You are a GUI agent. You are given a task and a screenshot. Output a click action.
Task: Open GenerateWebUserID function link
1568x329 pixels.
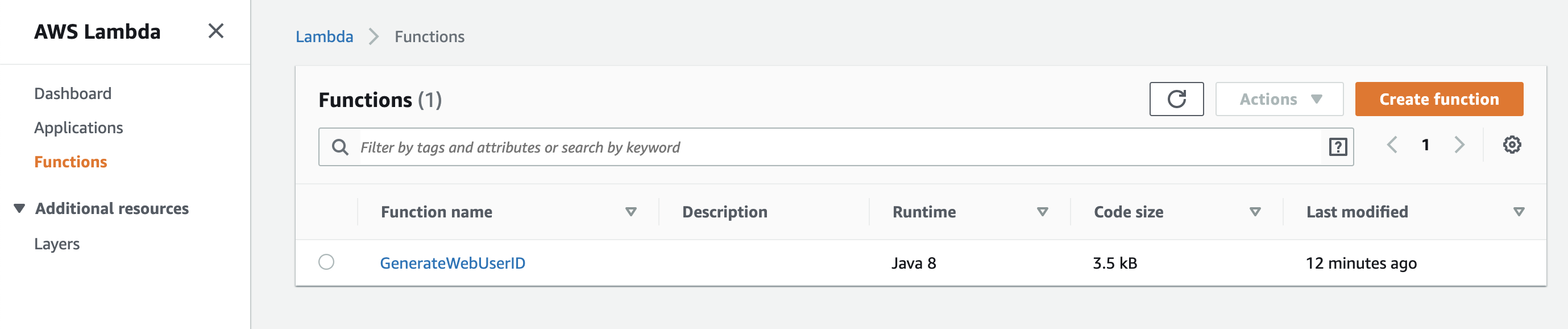pos(452,263)
